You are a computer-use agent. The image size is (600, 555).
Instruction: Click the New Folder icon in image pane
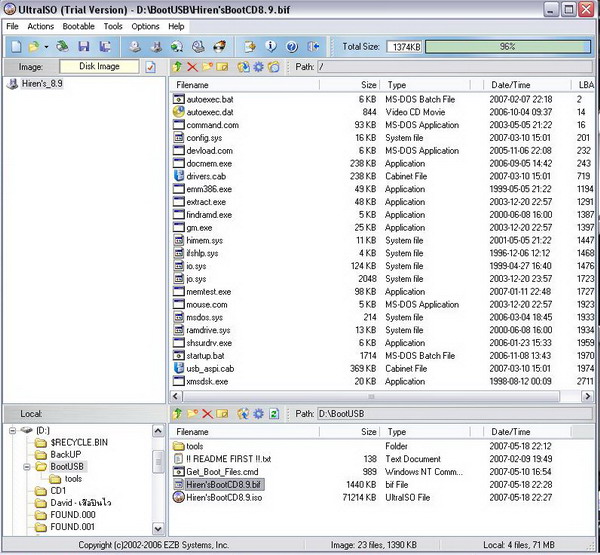[207, 67]
